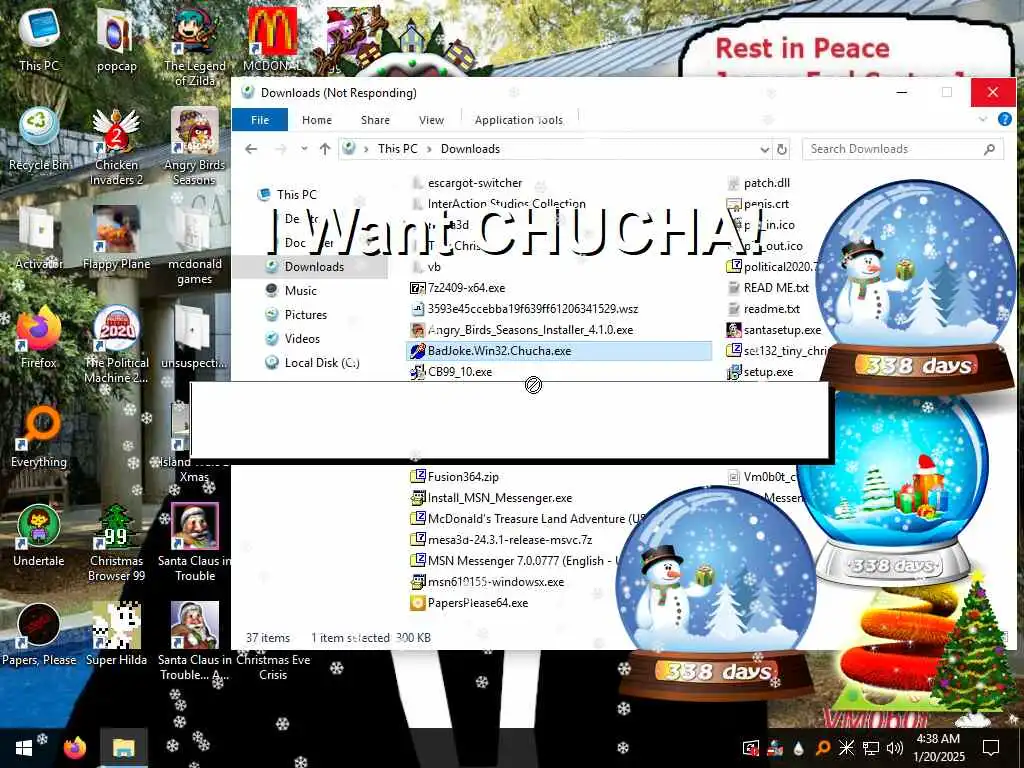Screen dimensions: 1024x768
Task: Select the santasetup.exe file
Action: (774, 330)
